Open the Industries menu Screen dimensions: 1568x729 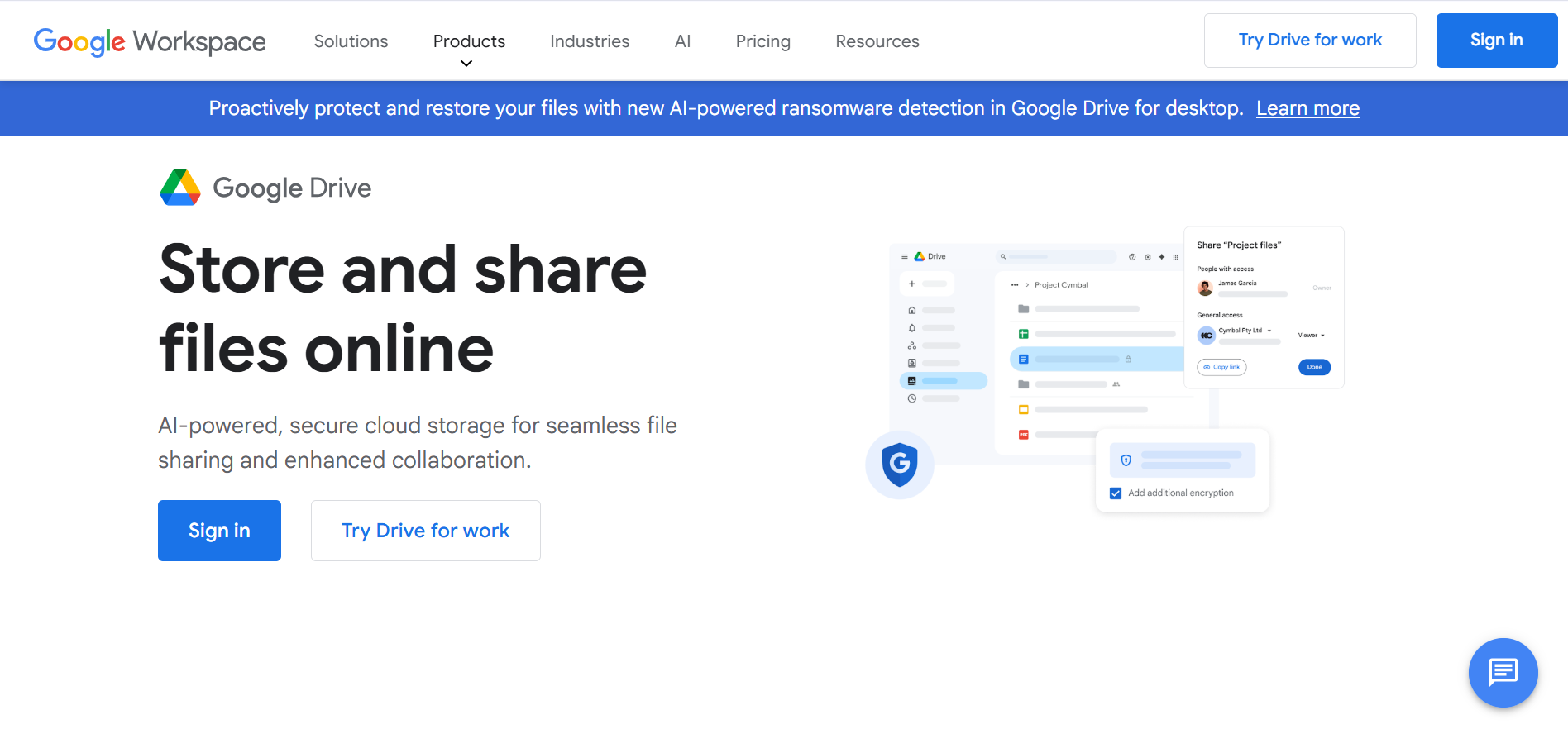tap(590, 41)
